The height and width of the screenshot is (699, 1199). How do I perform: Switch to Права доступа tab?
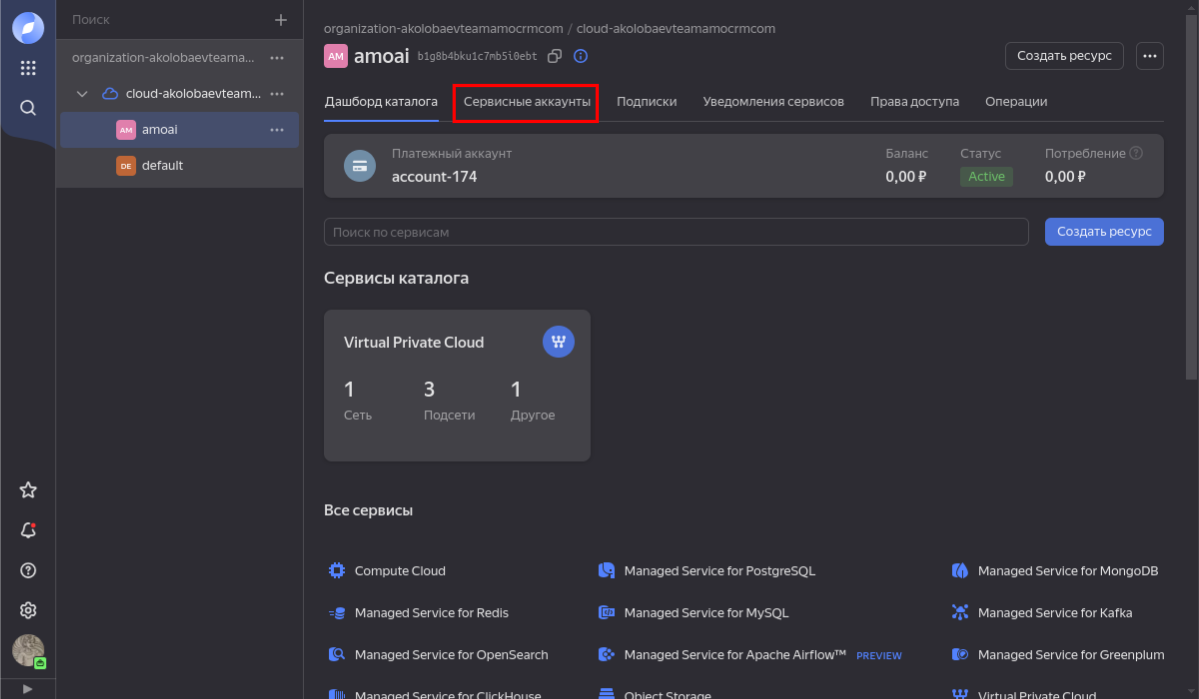pyautogui.click(x=914, y=102)
